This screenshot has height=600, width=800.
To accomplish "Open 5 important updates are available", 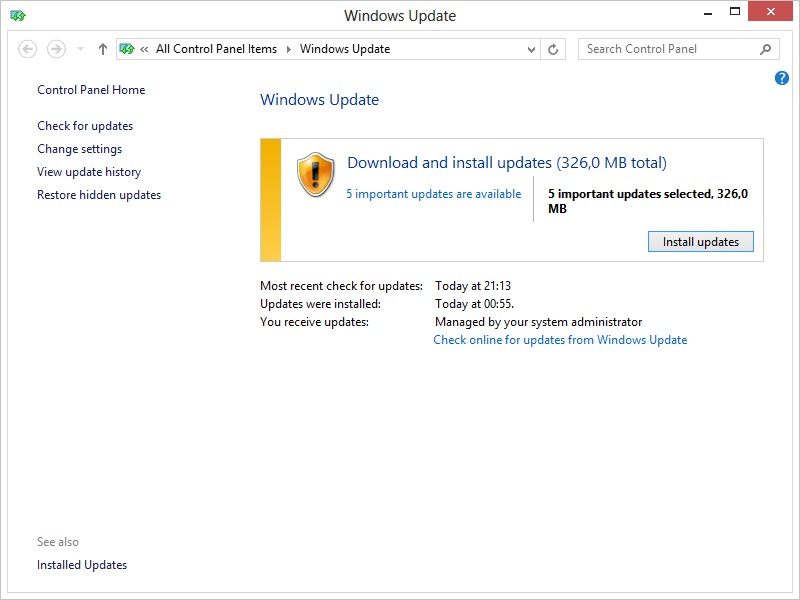I will point(434,194).
